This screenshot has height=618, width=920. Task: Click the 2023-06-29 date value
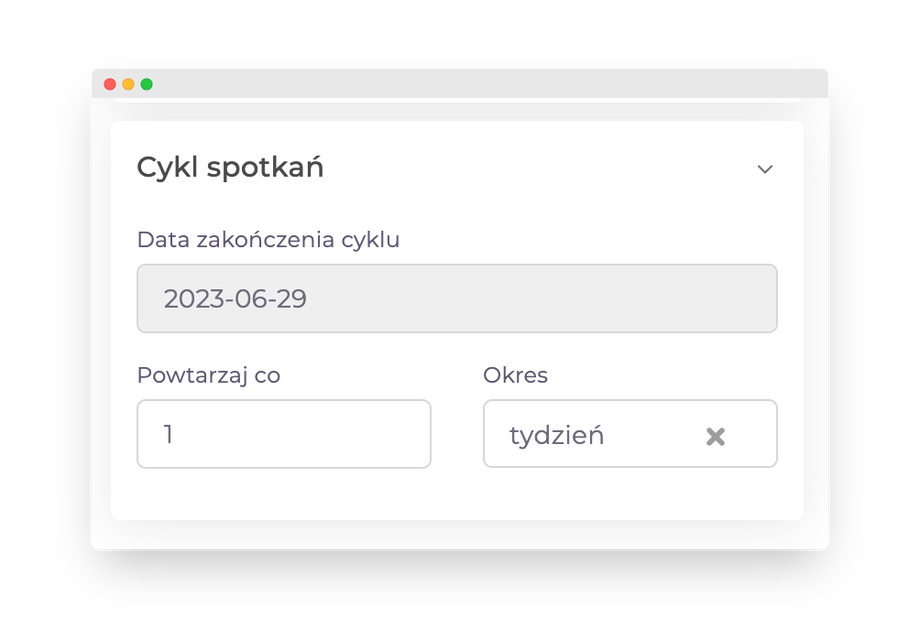pos(235,299)
